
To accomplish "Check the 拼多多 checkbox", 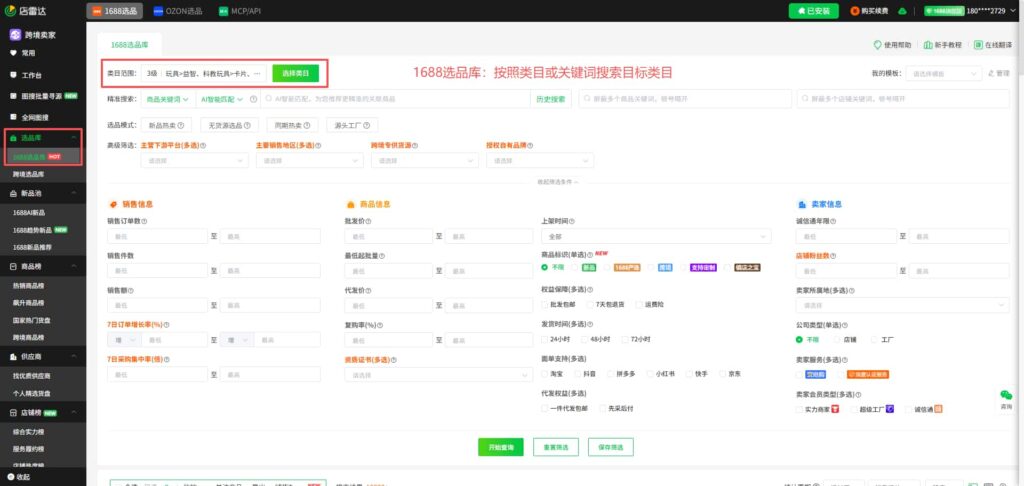I will tap(611, 374).
